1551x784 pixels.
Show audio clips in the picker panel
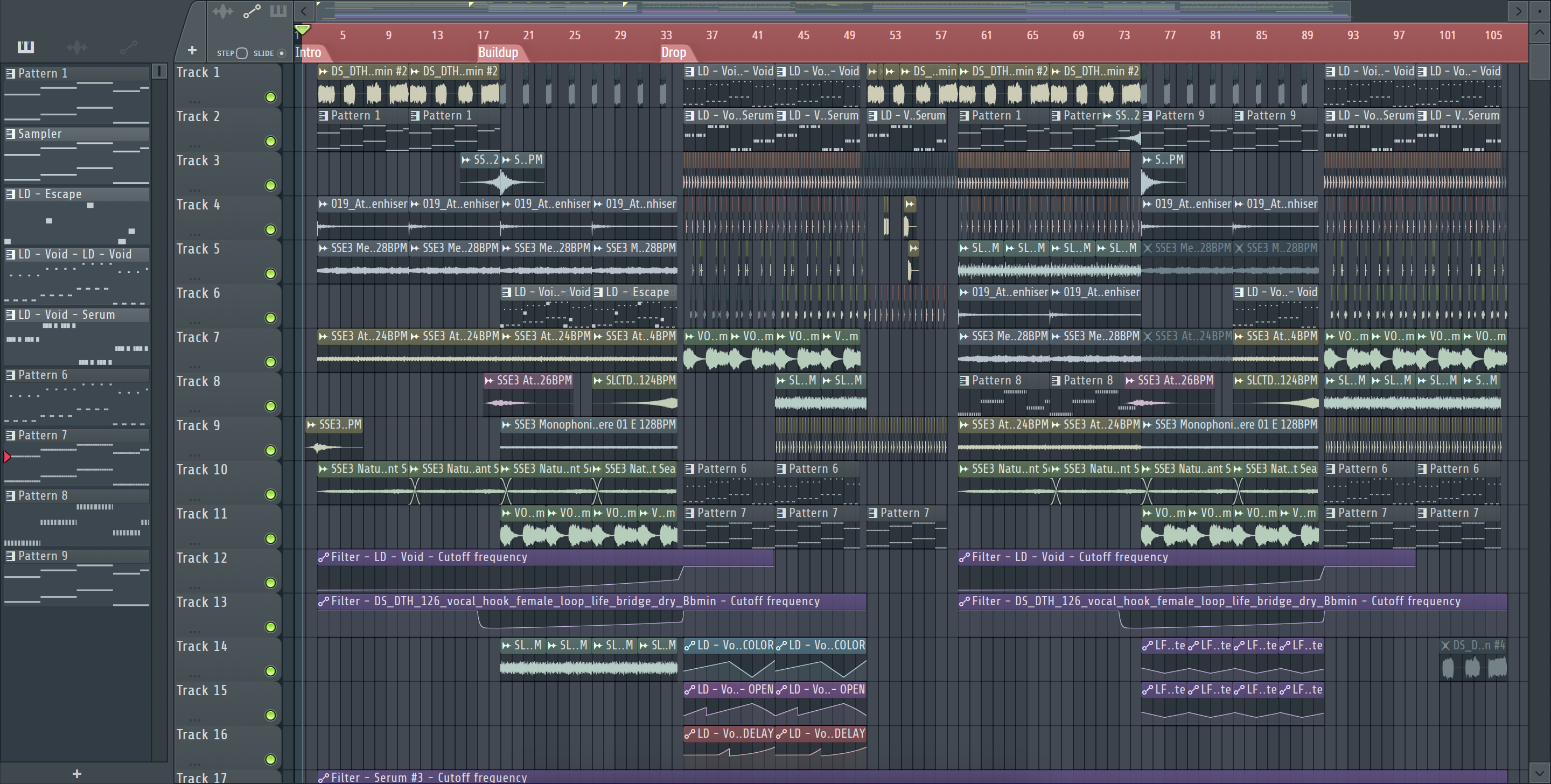[x=76, y=47]
